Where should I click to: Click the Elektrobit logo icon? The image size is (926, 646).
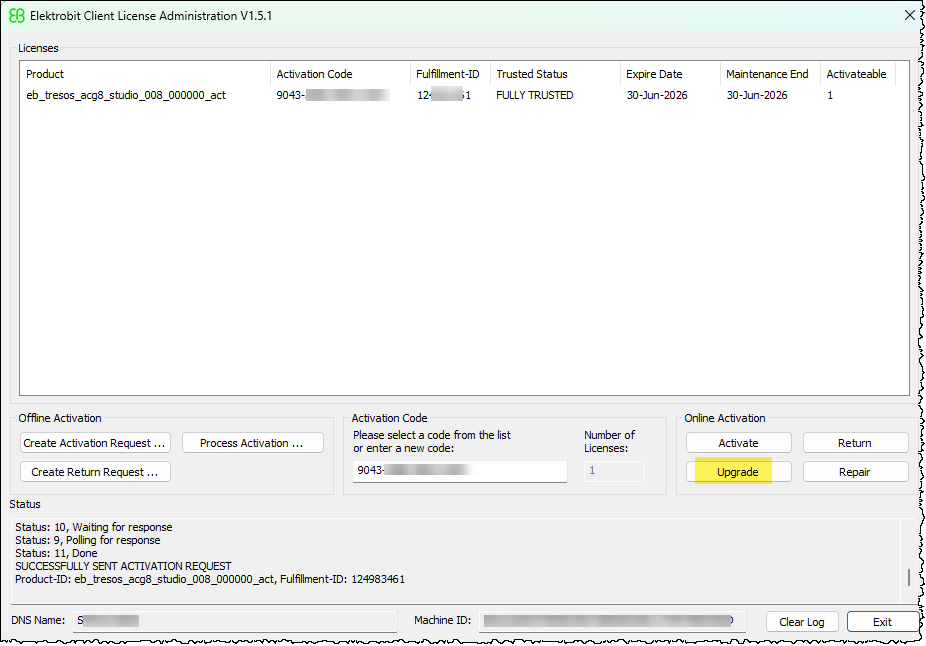pos(16,15)
